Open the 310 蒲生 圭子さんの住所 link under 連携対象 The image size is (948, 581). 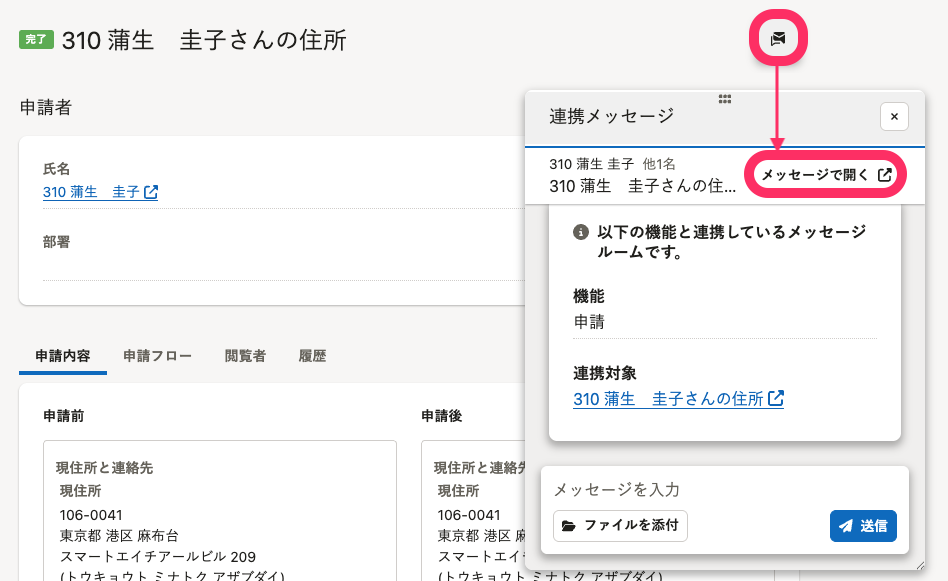(x=667, y=399)
